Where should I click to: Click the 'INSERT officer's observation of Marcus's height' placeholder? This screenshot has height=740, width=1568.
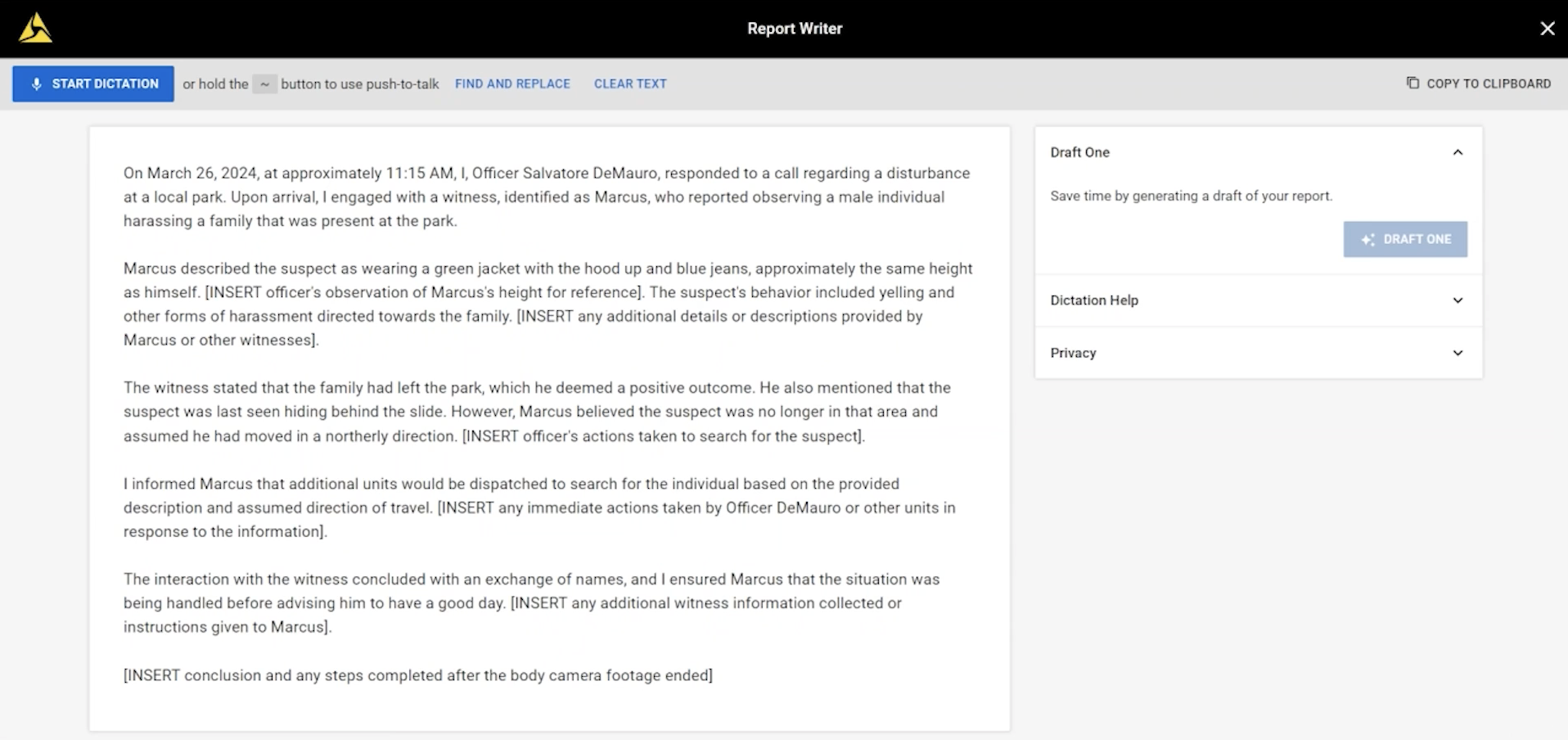click(424, 292)
